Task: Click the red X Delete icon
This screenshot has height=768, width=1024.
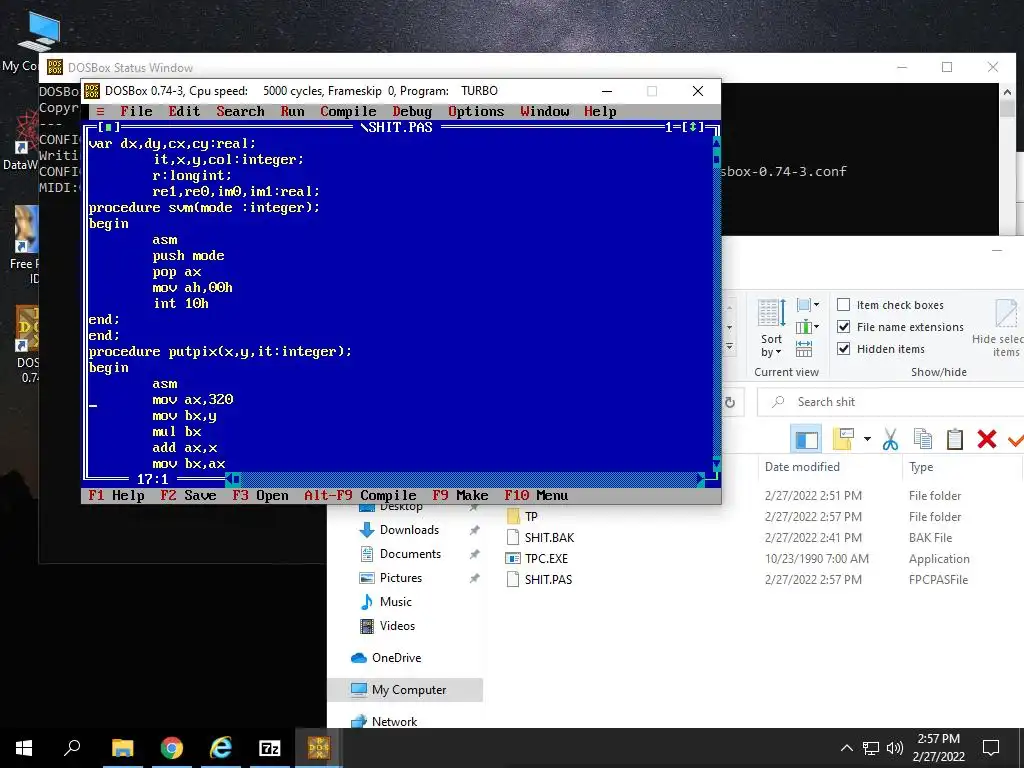Action: pos(987,439)
